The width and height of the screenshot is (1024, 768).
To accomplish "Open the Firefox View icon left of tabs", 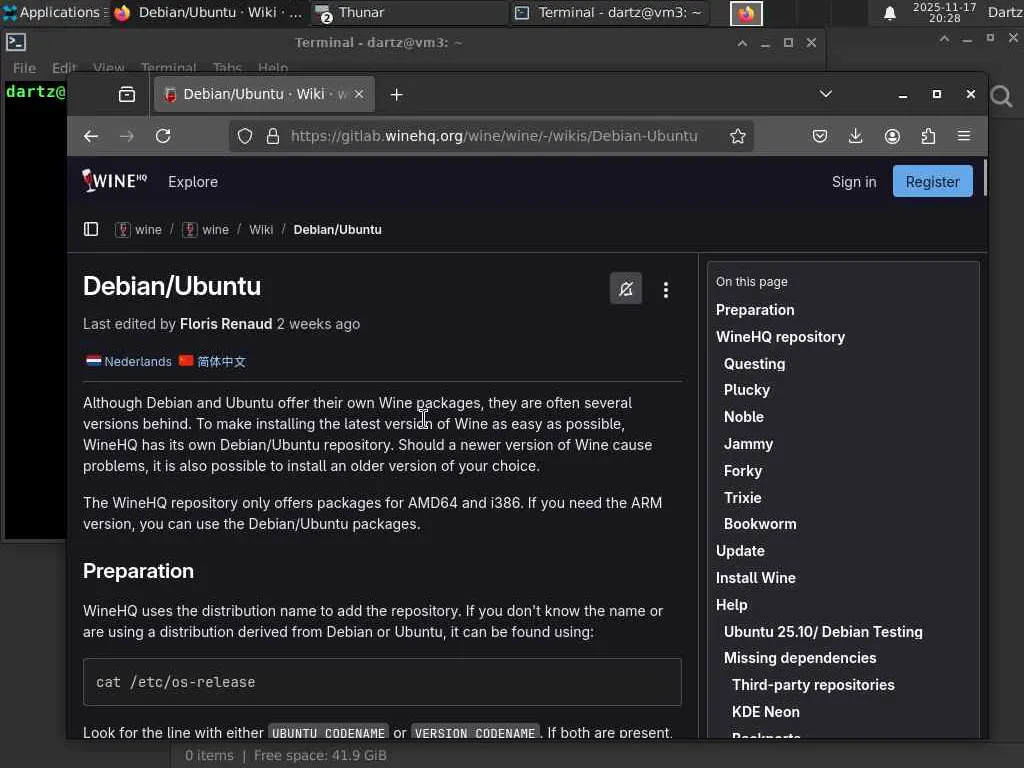I will coord(127,95).
